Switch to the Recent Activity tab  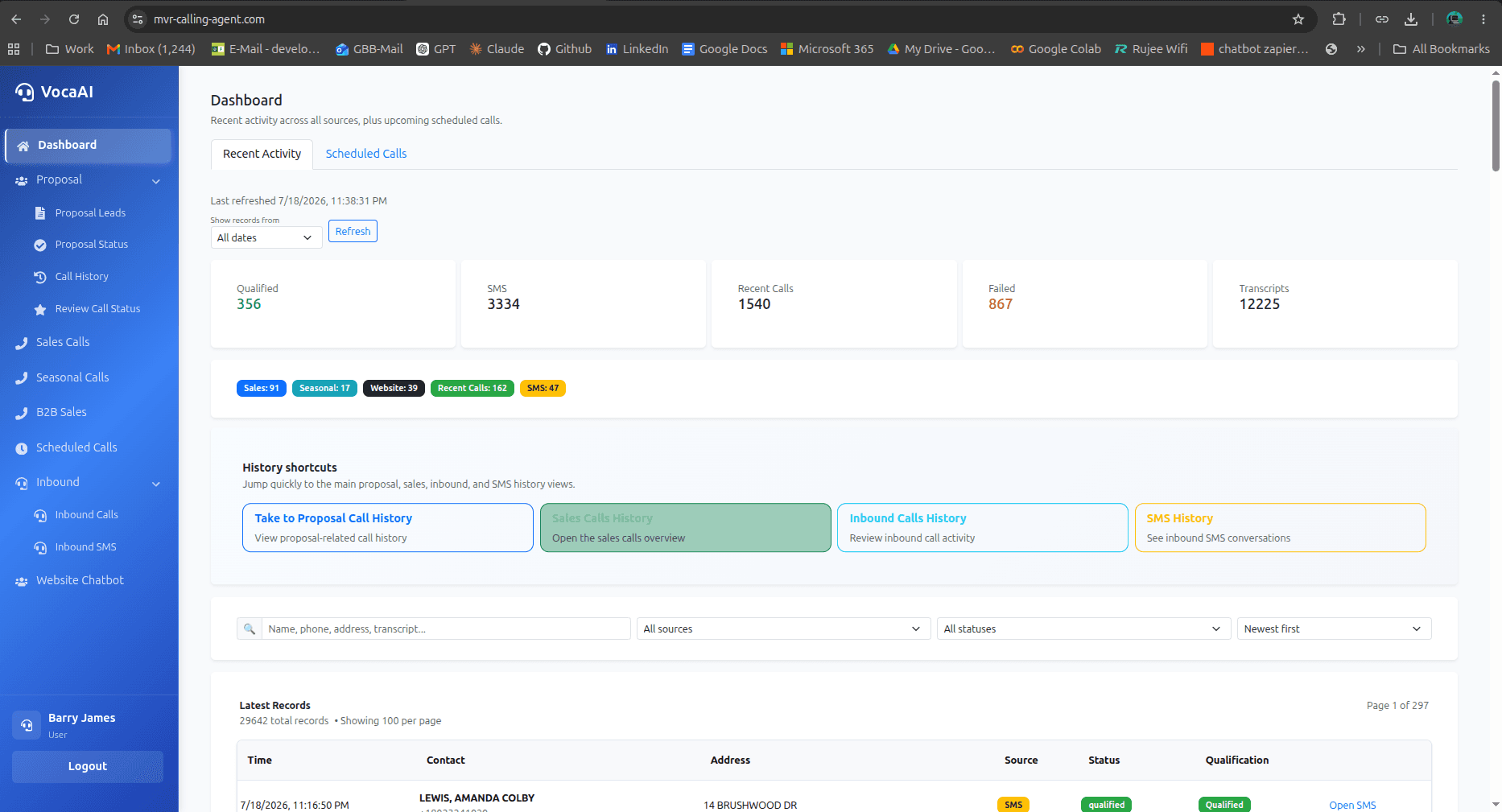[x=262, y=154]
